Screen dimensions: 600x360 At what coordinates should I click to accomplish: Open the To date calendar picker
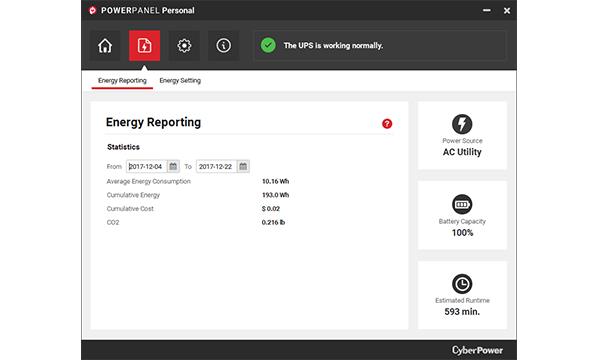point(243,166)
